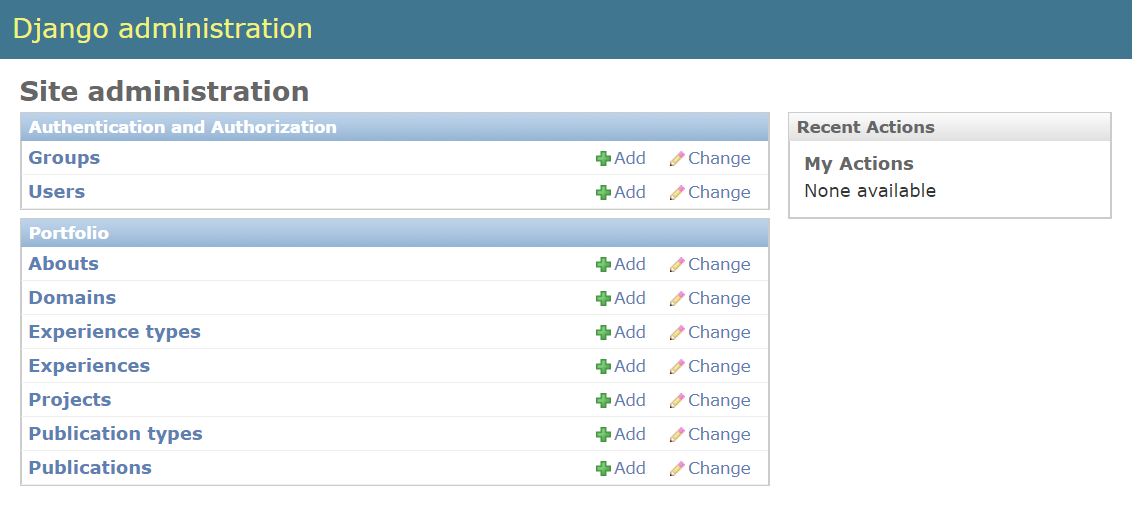This screenshot has width=1132, height=520.
Task: Click the pencil icon in Domains row
Action: [x=677, y=299]
